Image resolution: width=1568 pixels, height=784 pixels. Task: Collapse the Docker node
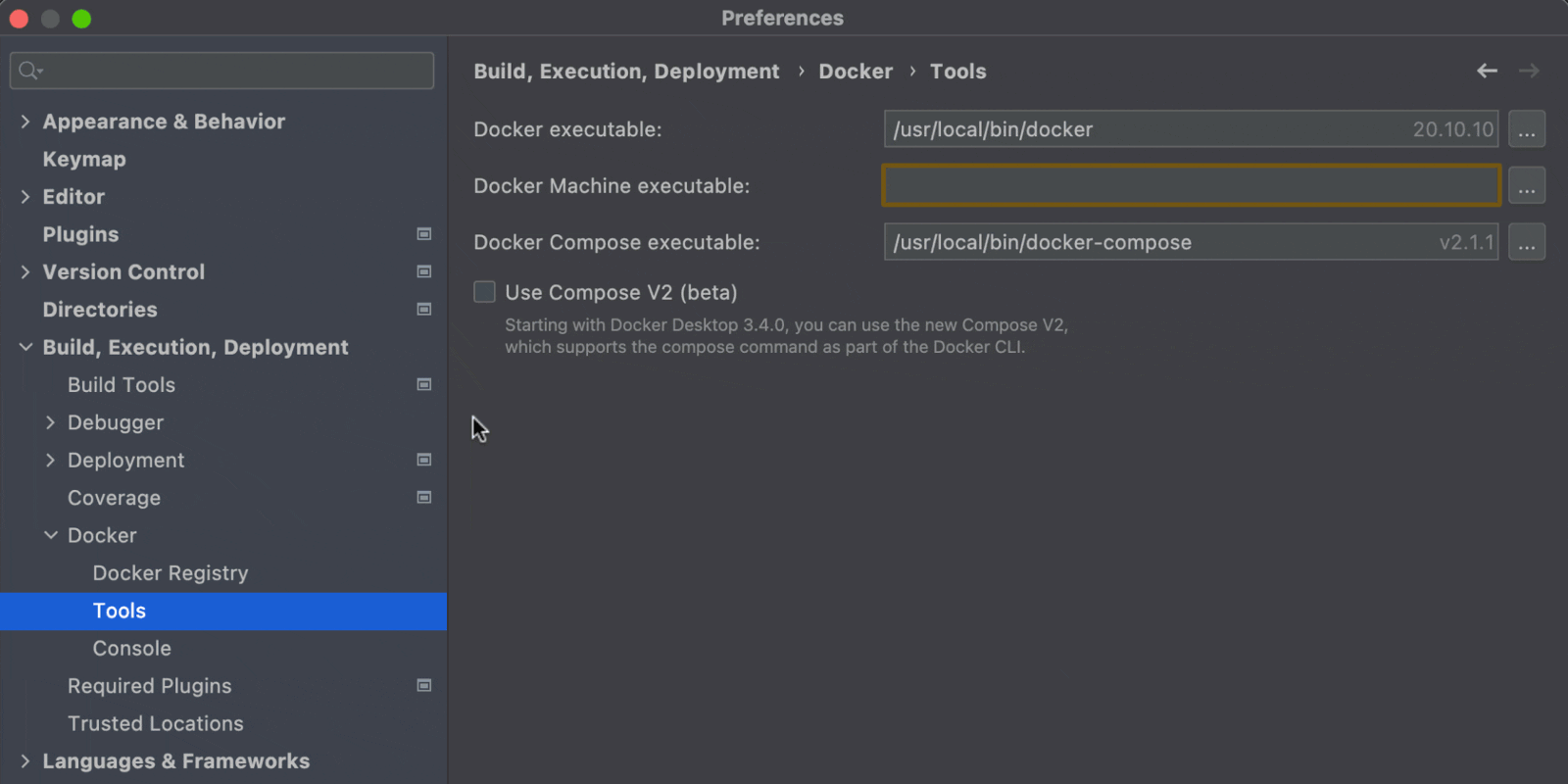pos(50,536)
